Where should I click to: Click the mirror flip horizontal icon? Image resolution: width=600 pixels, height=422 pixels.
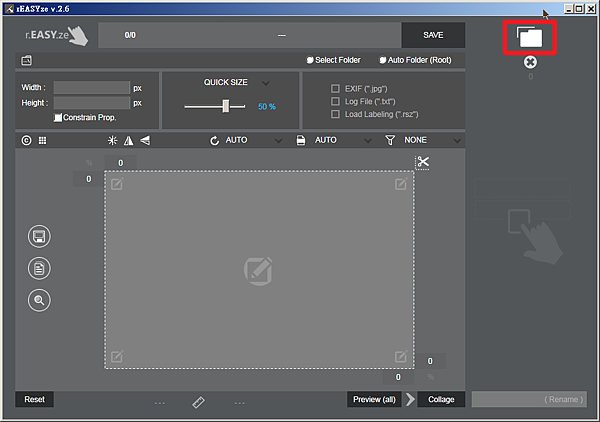point(129,140)
